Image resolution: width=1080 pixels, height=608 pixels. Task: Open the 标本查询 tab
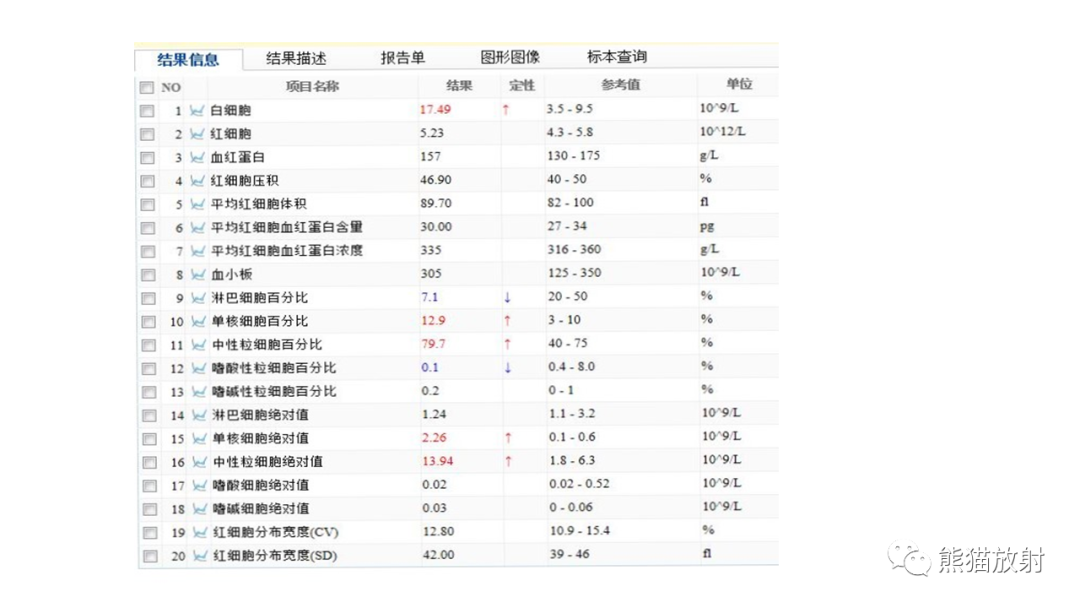tap(616, 56)
